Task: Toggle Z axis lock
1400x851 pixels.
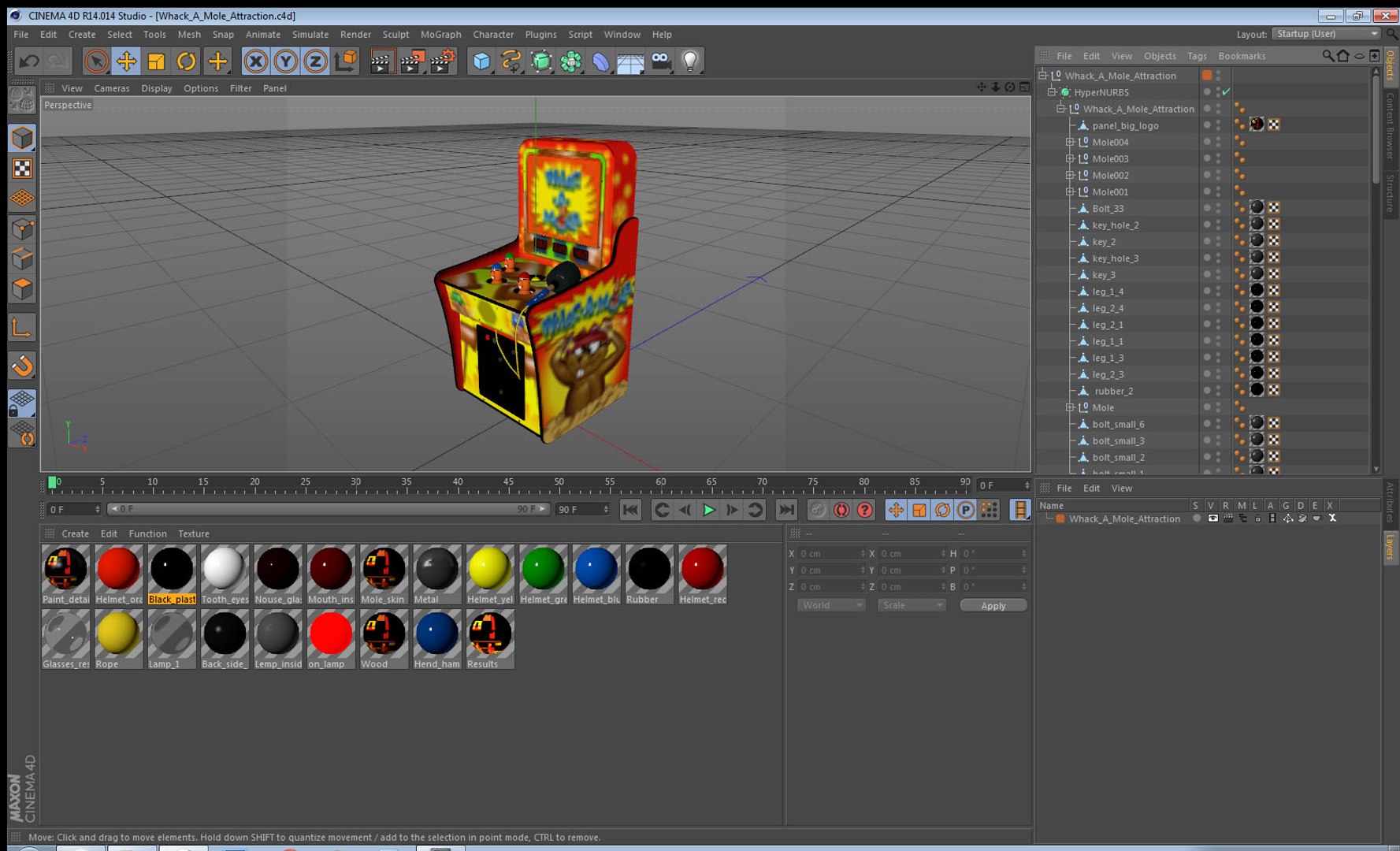Action: pyautogui.click(x=315, y=61)
